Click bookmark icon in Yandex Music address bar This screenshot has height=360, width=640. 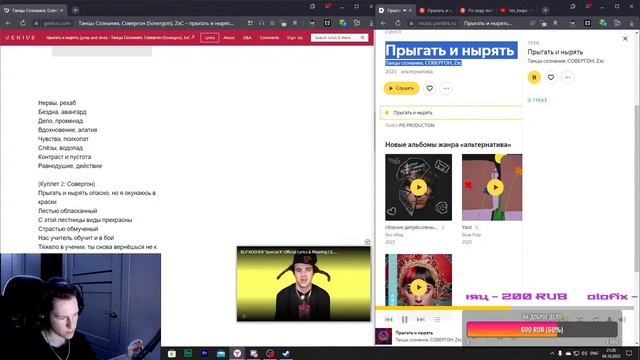556,23
